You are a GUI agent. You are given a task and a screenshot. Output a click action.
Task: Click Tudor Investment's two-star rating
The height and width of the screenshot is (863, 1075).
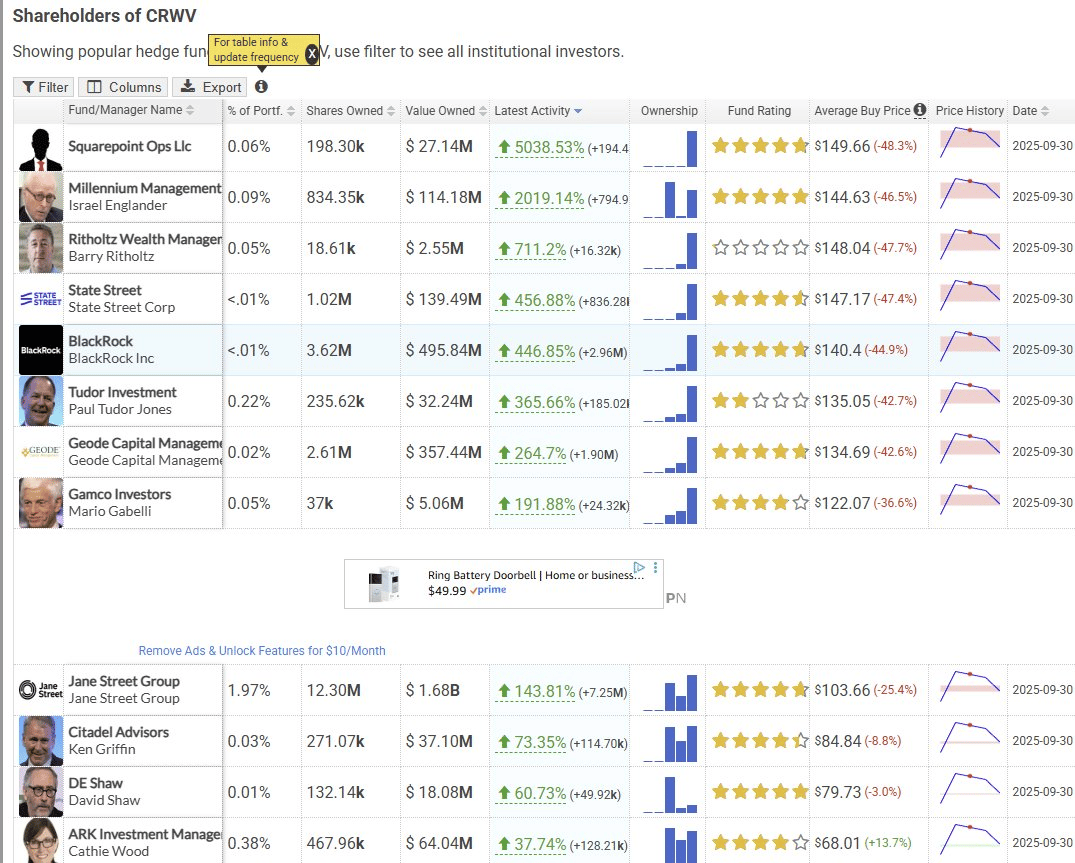[760, 401]
